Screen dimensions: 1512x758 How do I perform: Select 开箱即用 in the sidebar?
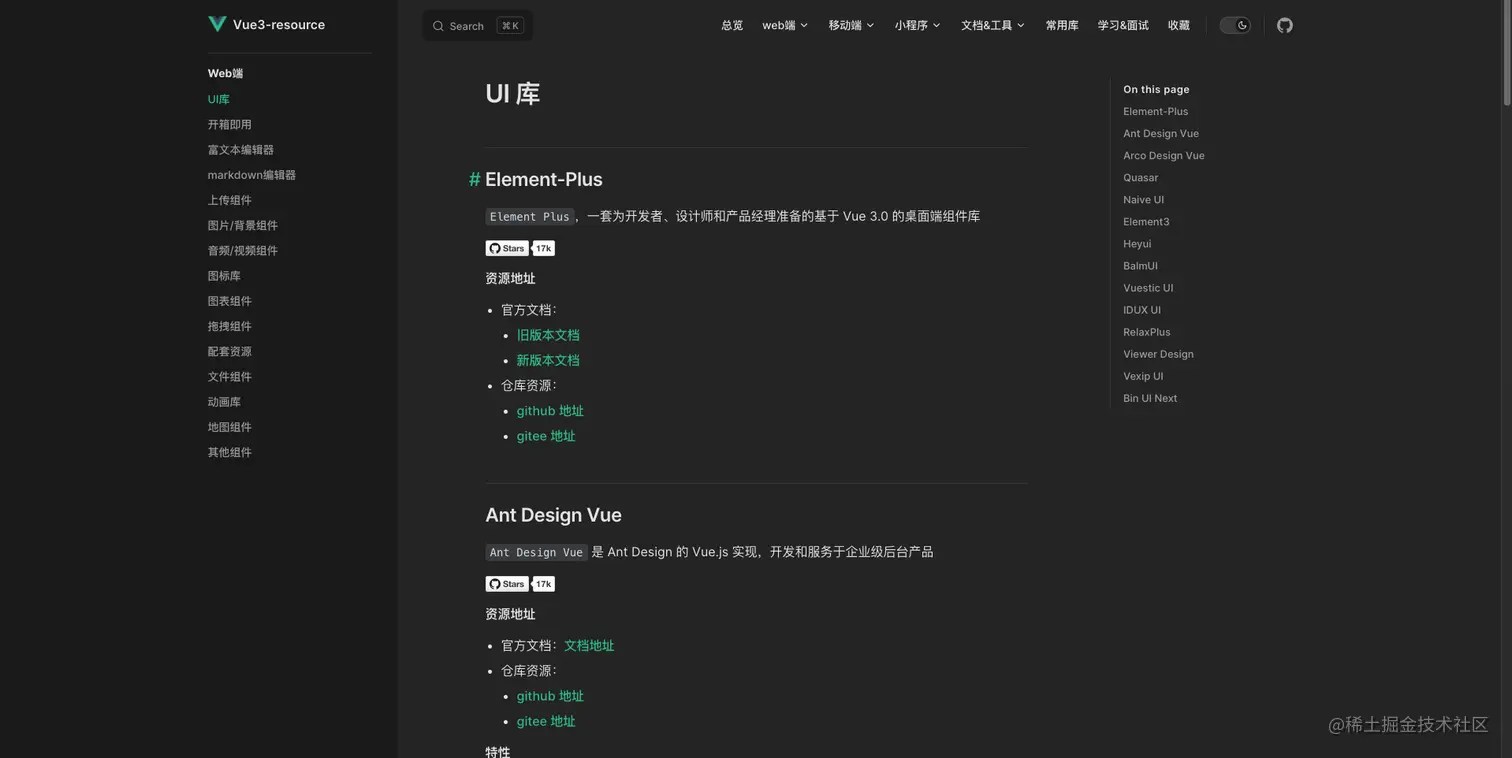(x=230, y=124)
